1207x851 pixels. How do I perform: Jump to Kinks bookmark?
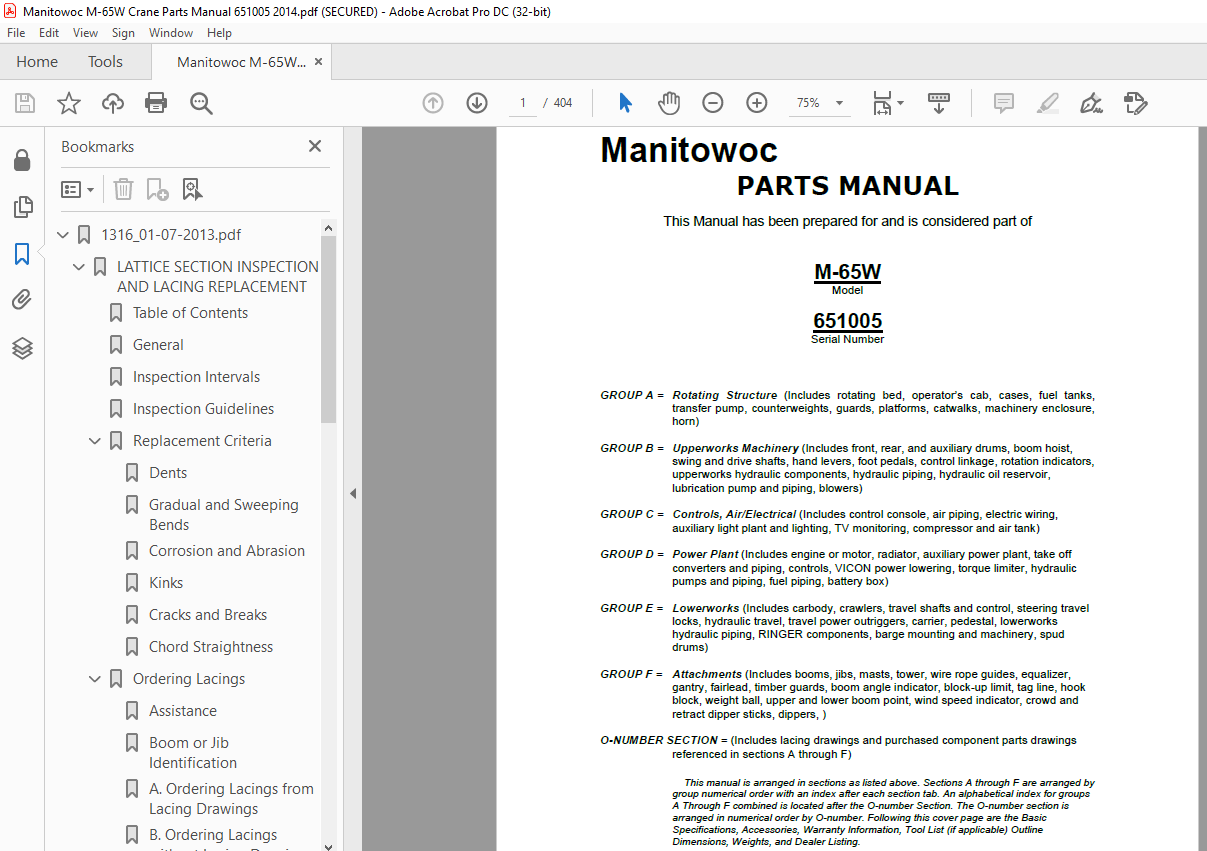coord(166,583)
